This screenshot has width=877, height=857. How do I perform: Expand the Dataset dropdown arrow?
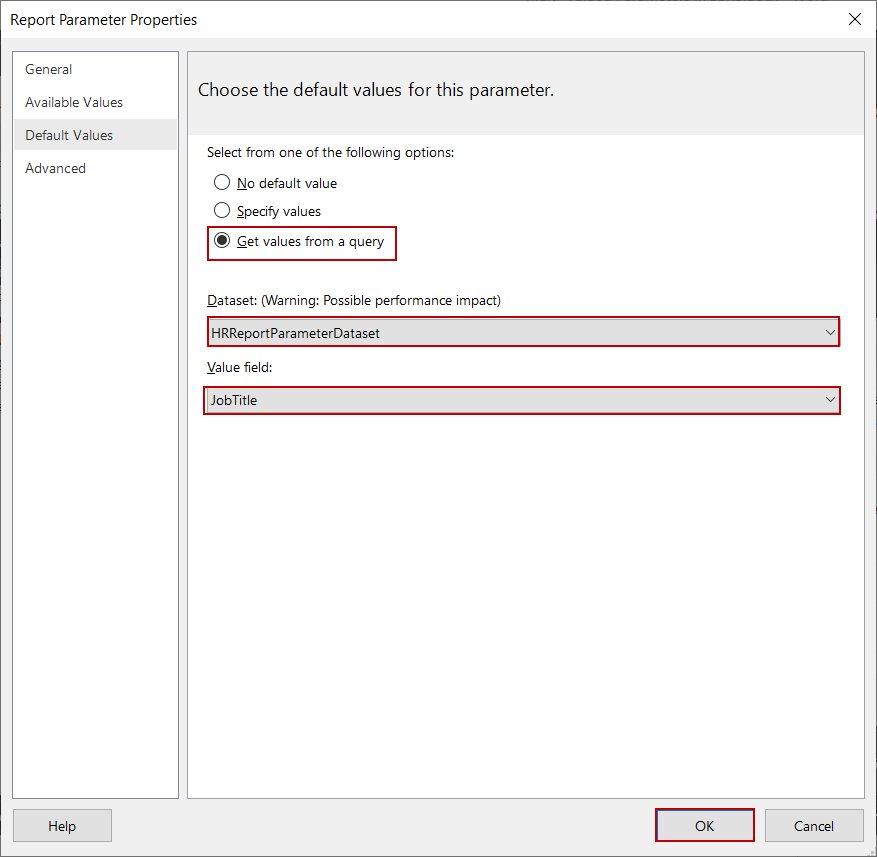830,332
